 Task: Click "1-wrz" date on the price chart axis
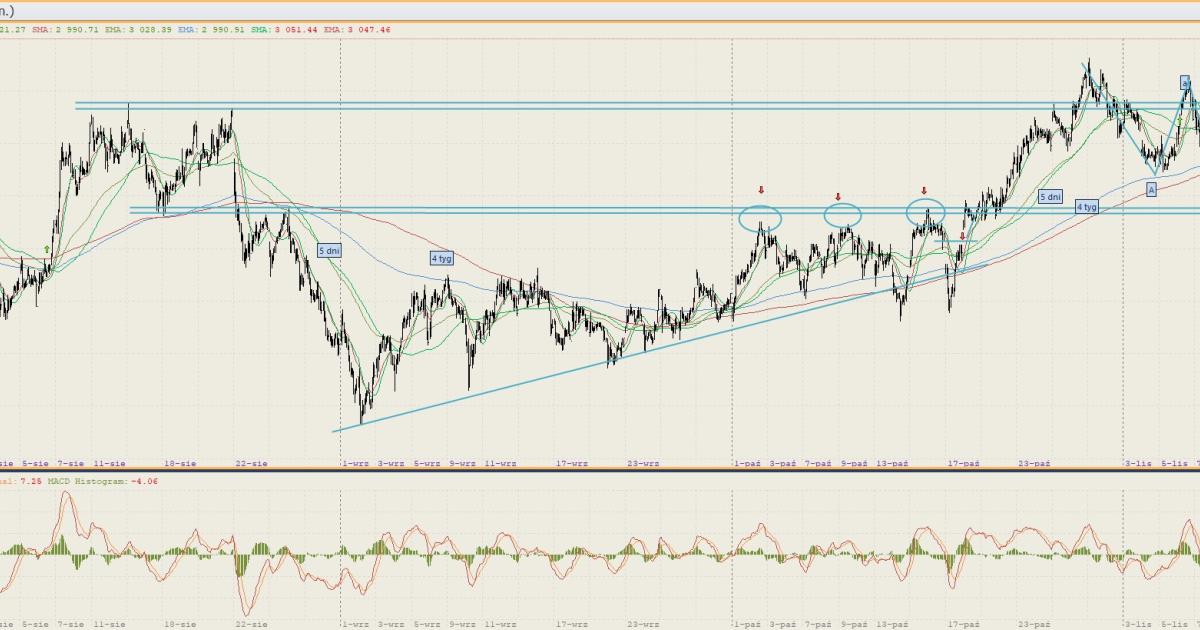(356, 464)
